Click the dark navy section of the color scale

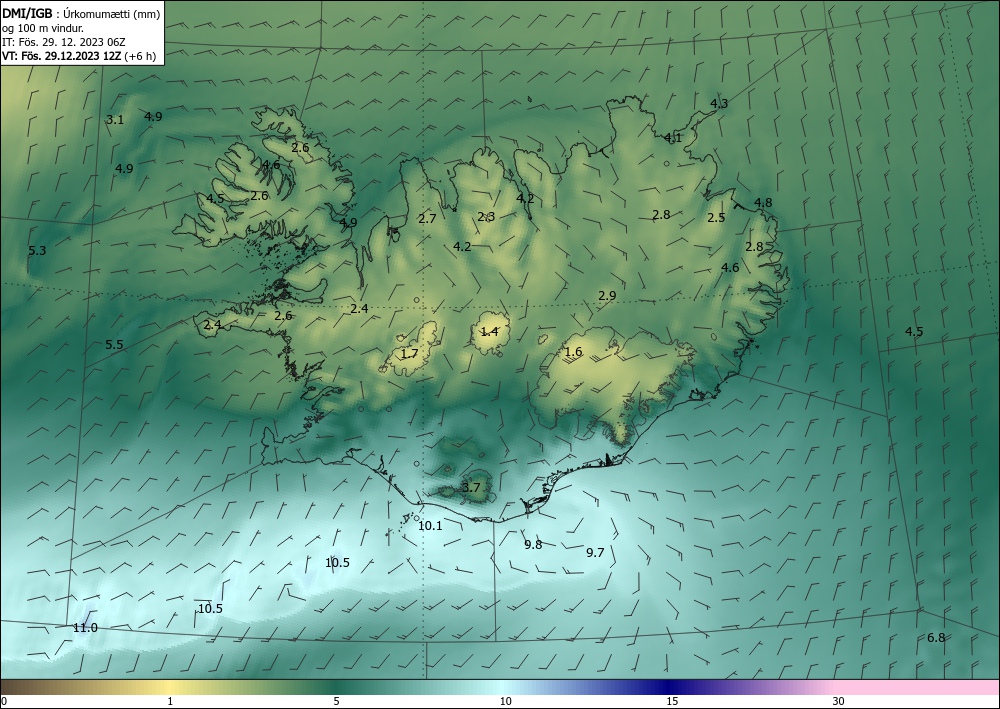(x=670, y=687)
